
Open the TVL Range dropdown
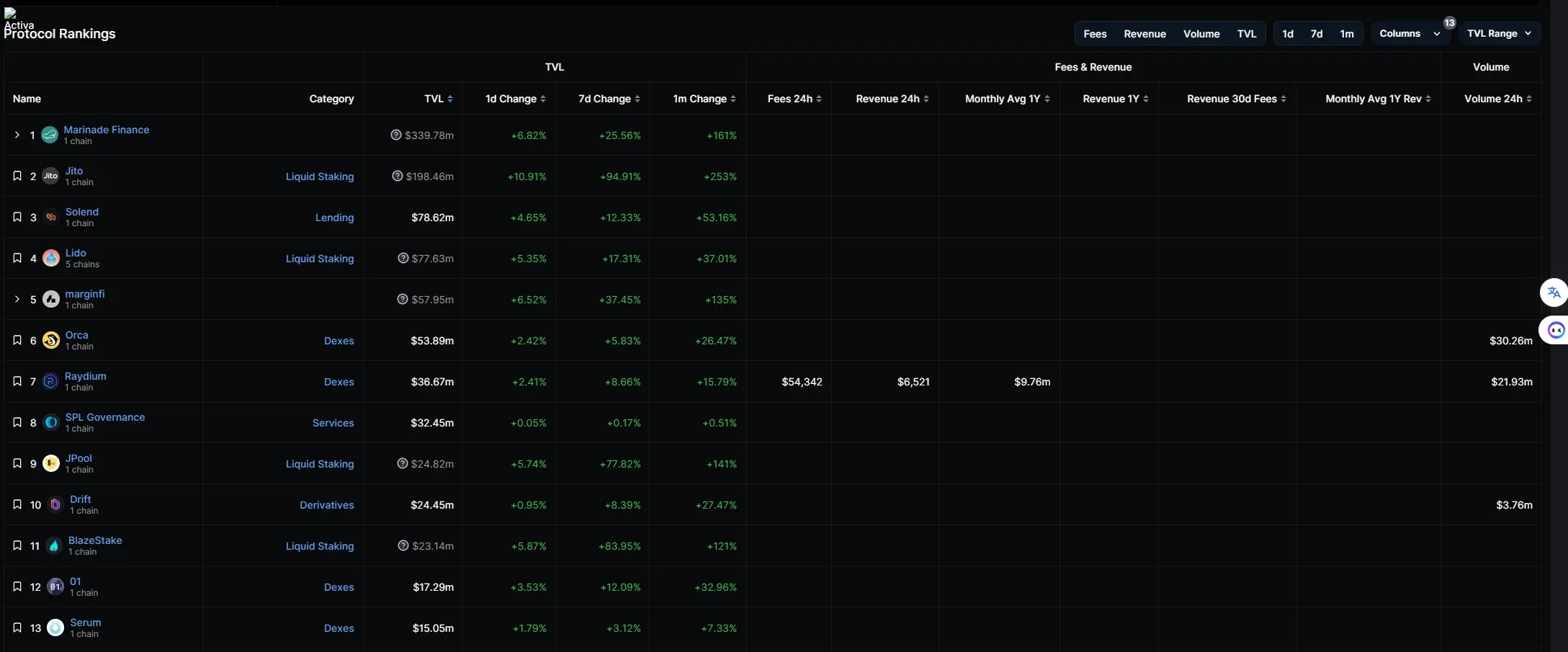(x=1499, y=34)
